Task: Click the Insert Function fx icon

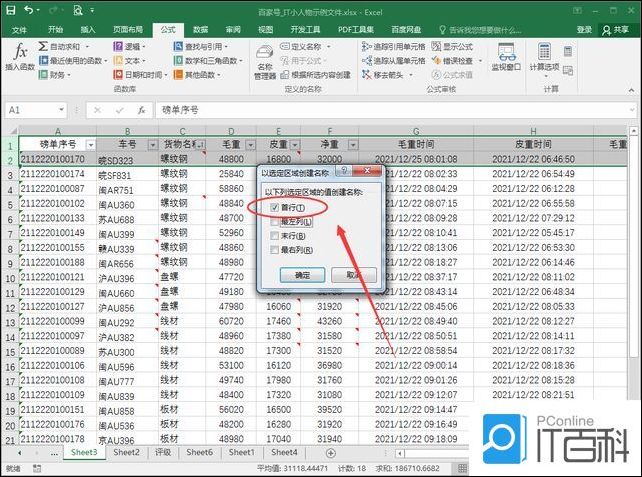Action: pos(20,52)
